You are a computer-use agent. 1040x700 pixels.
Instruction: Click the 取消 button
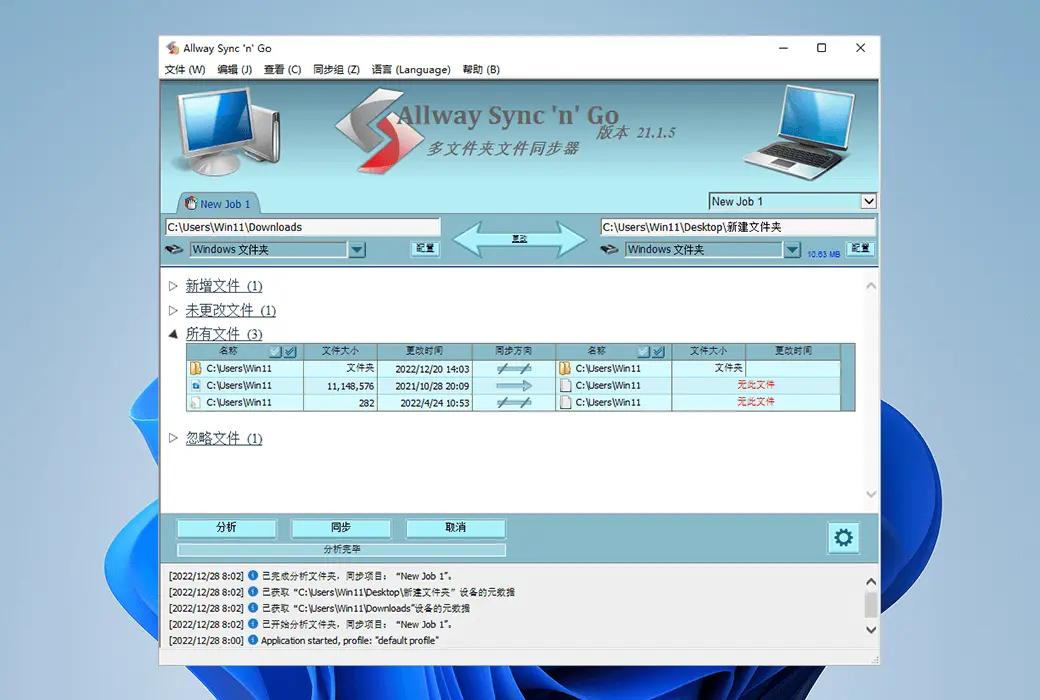(x=456, y=527)
